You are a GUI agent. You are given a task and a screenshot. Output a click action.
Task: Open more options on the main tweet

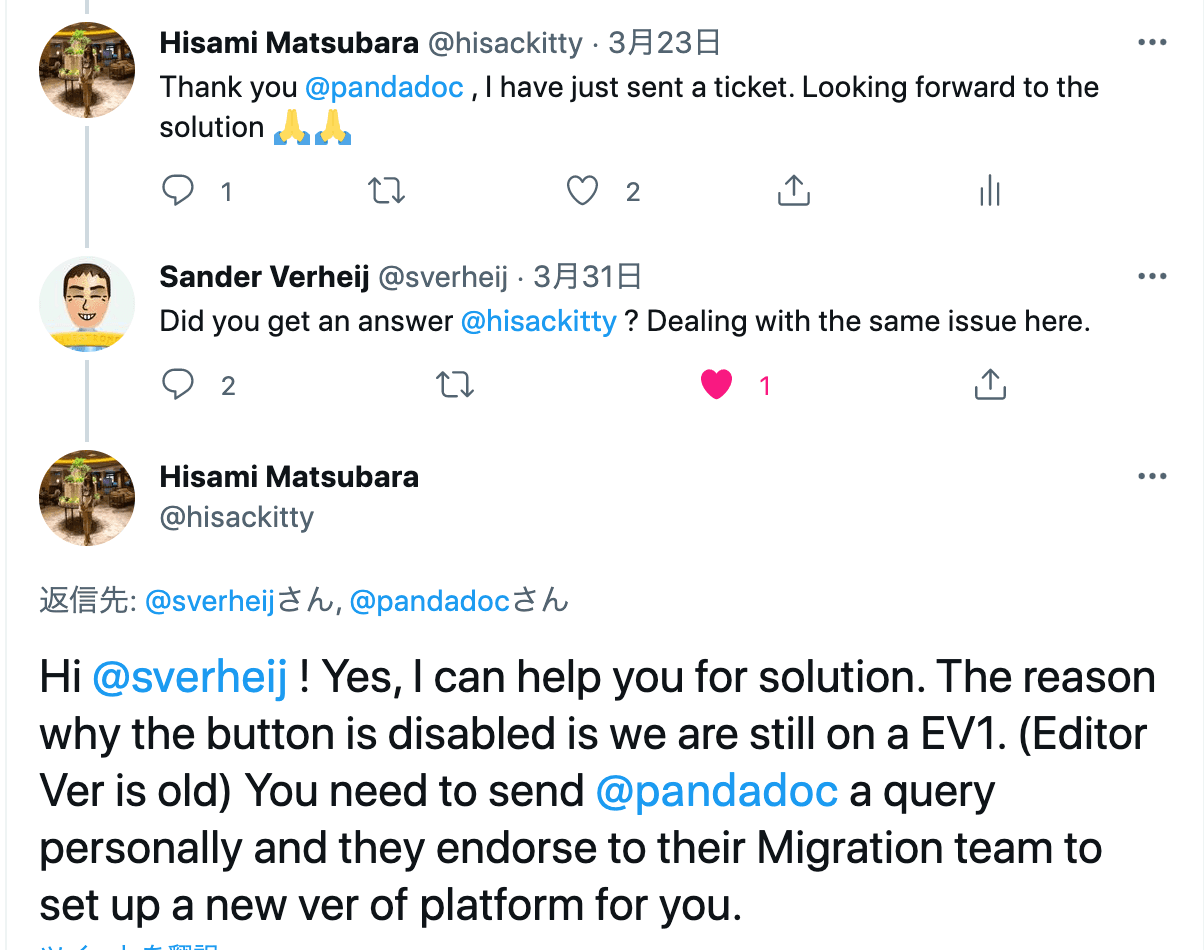coord(1152,476)
